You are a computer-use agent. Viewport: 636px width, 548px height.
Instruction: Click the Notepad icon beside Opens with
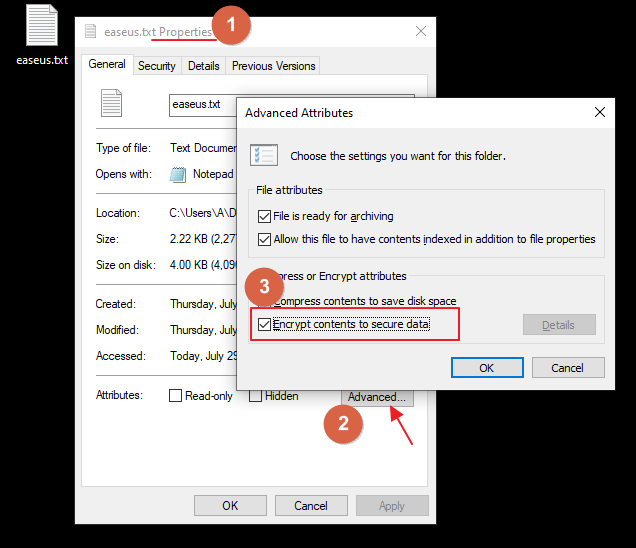point(178,174)
